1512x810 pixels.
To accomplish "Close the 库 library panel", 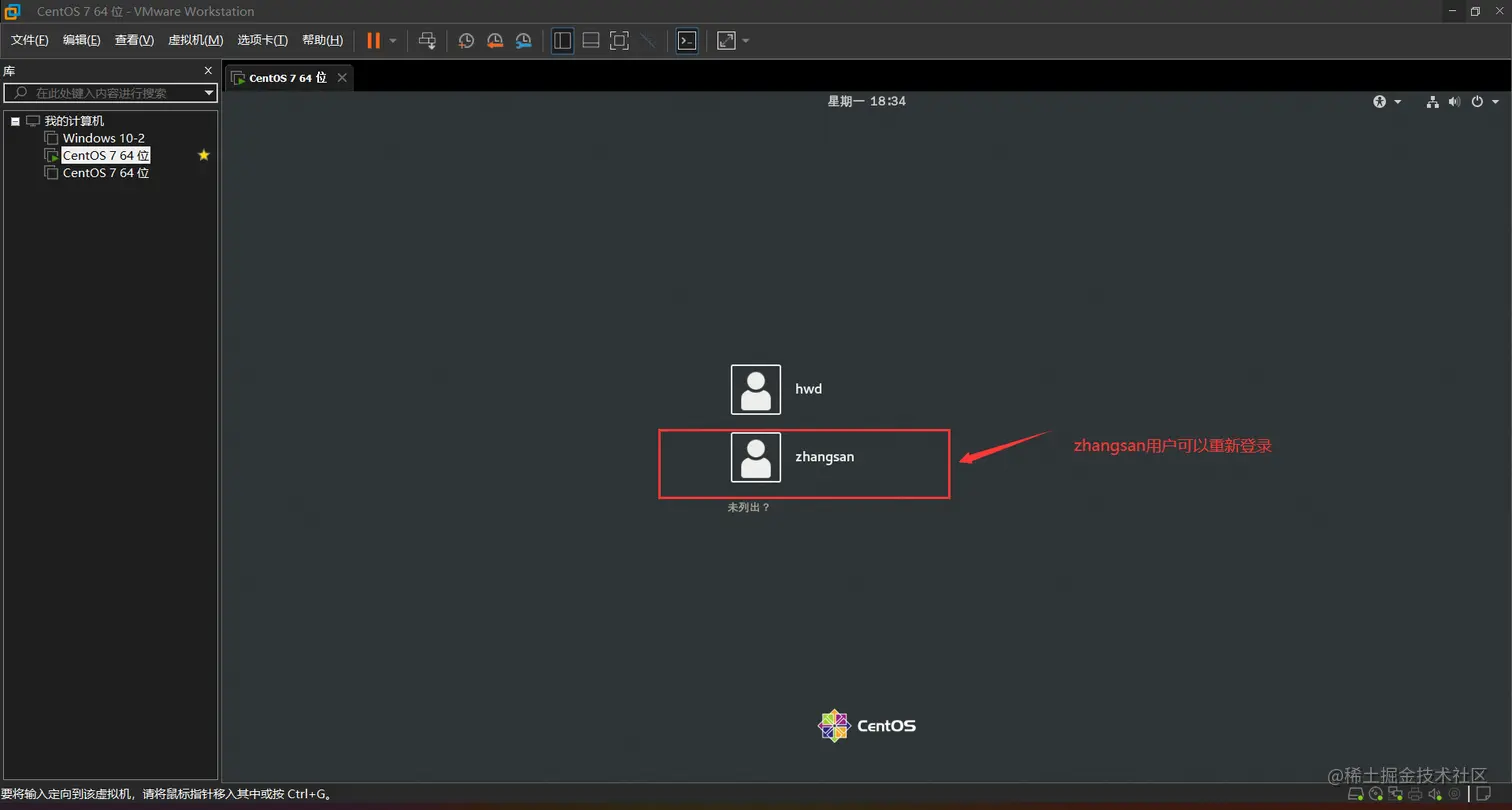I will 208,70.
